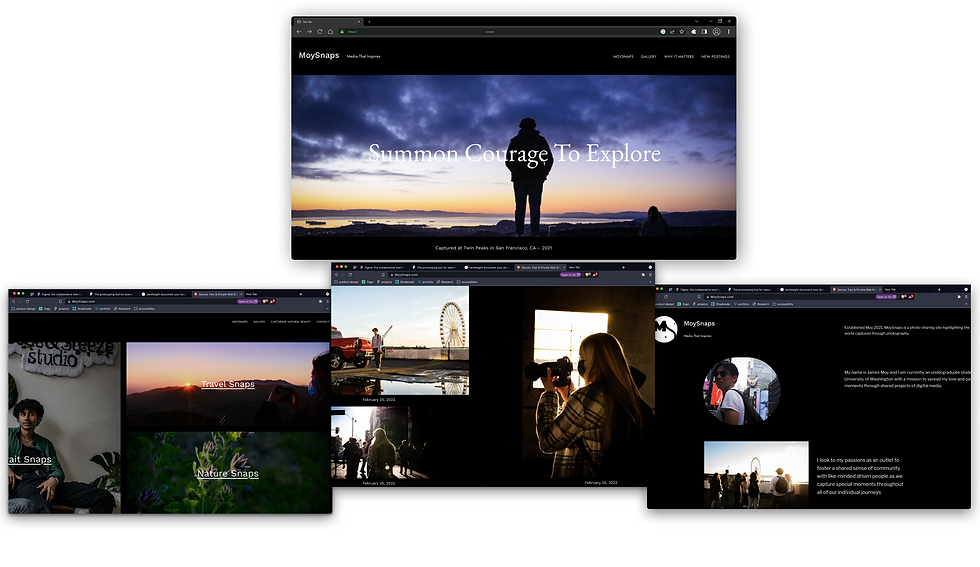This screenshot has width=980, height=567.
Task: Open accessibility bookmark in bottom-right window
Action: 783,304
